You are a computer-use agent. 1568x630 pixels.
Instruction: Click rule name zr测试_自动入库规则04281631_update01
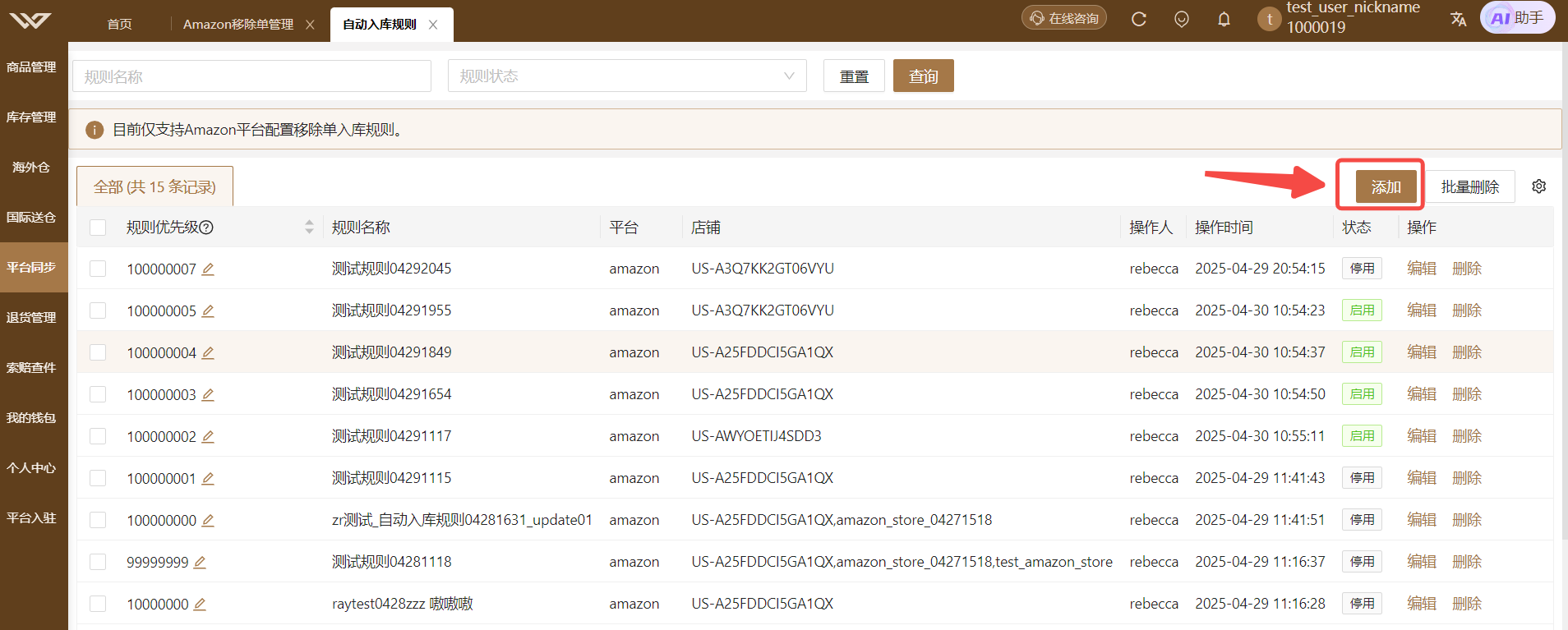tap(462, 520)
